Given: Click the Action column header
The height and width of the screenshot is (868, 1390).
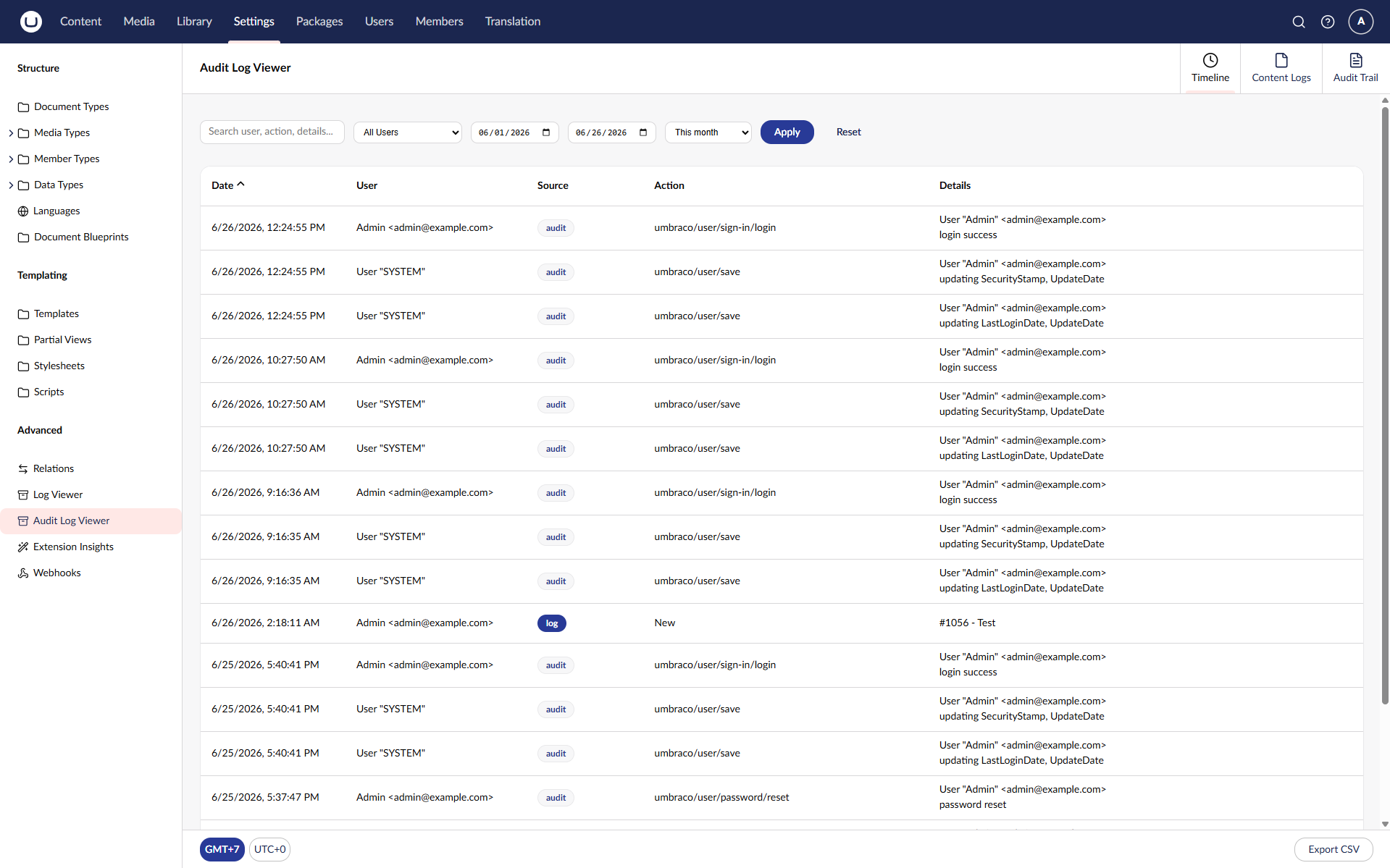Looking at the screenshot, I should 669,185.
